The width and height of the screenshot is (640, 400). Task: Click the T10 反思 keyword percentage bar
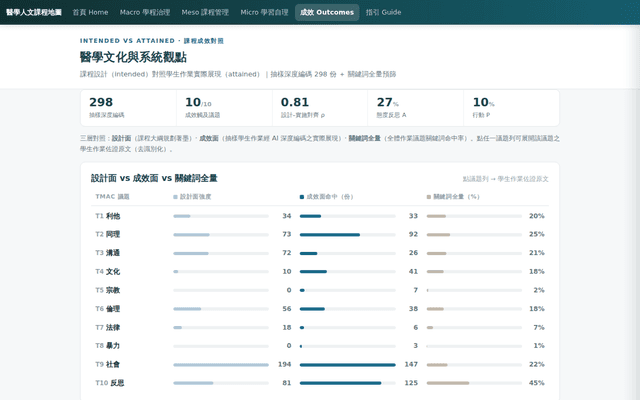click(x=474, y=383)
